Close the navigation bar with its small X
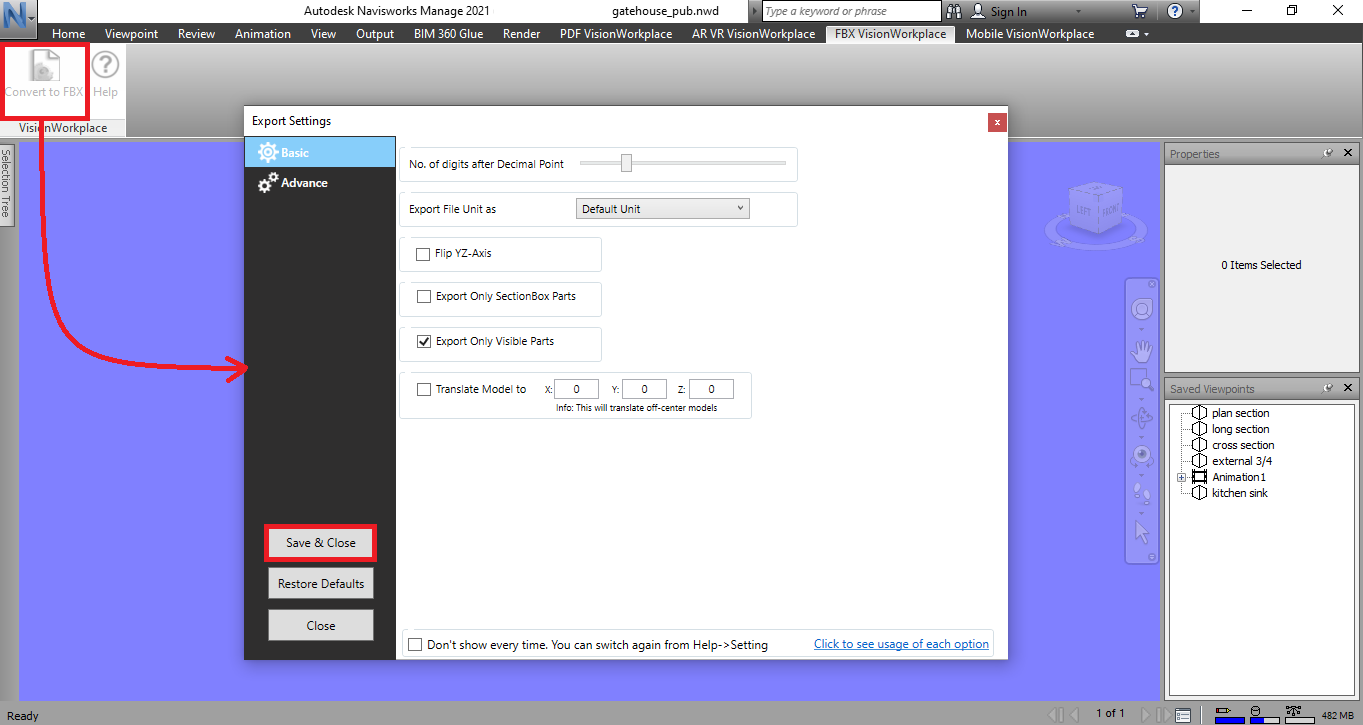The height and width of the screenshot is (725, 1363). pos(1152,284)
